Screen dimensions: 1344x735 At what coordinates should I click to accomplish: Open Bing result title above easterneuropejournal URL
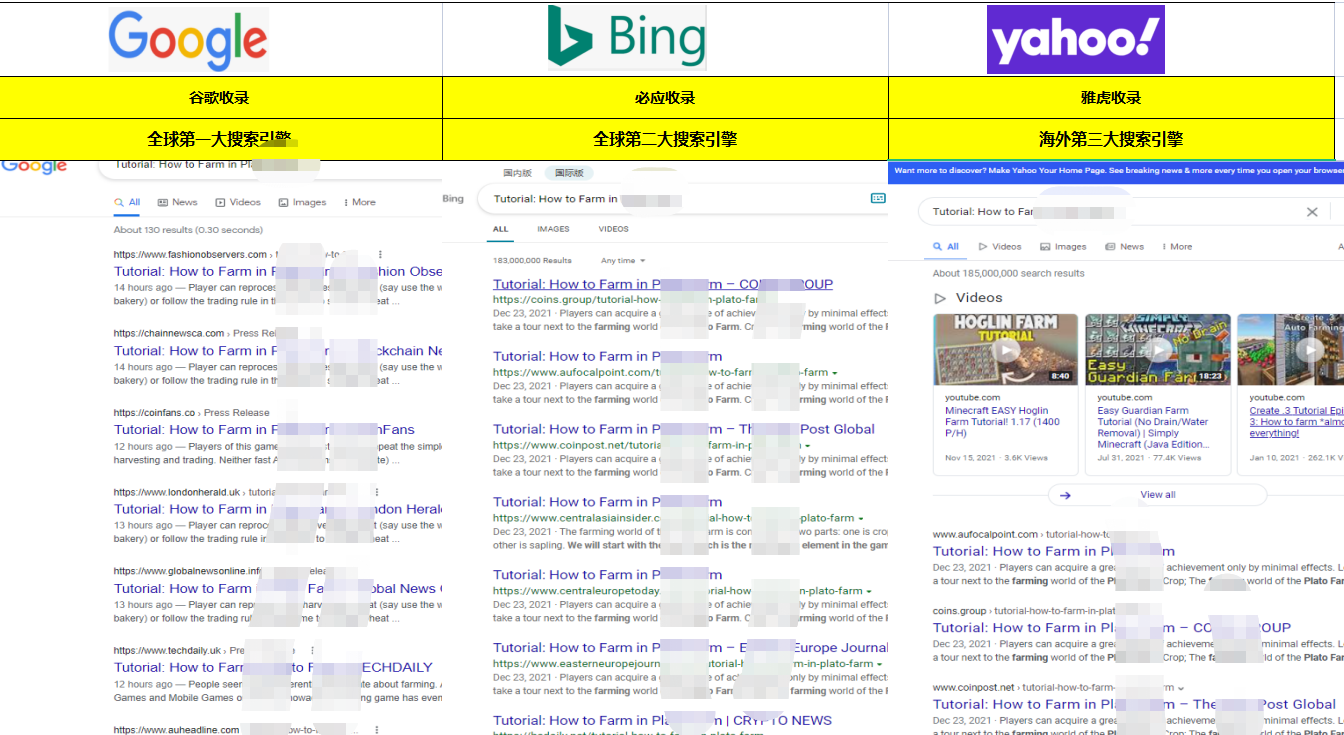click(x=690, y=648)
